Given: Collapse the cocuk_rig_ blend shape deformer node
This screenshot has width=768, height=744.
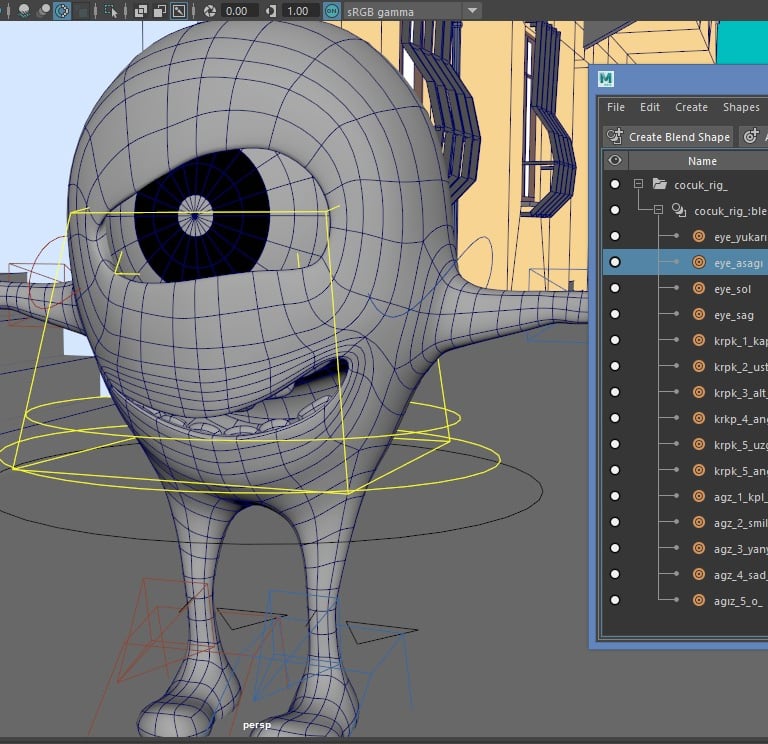Looking at the screenshot, I should point(658,210).
